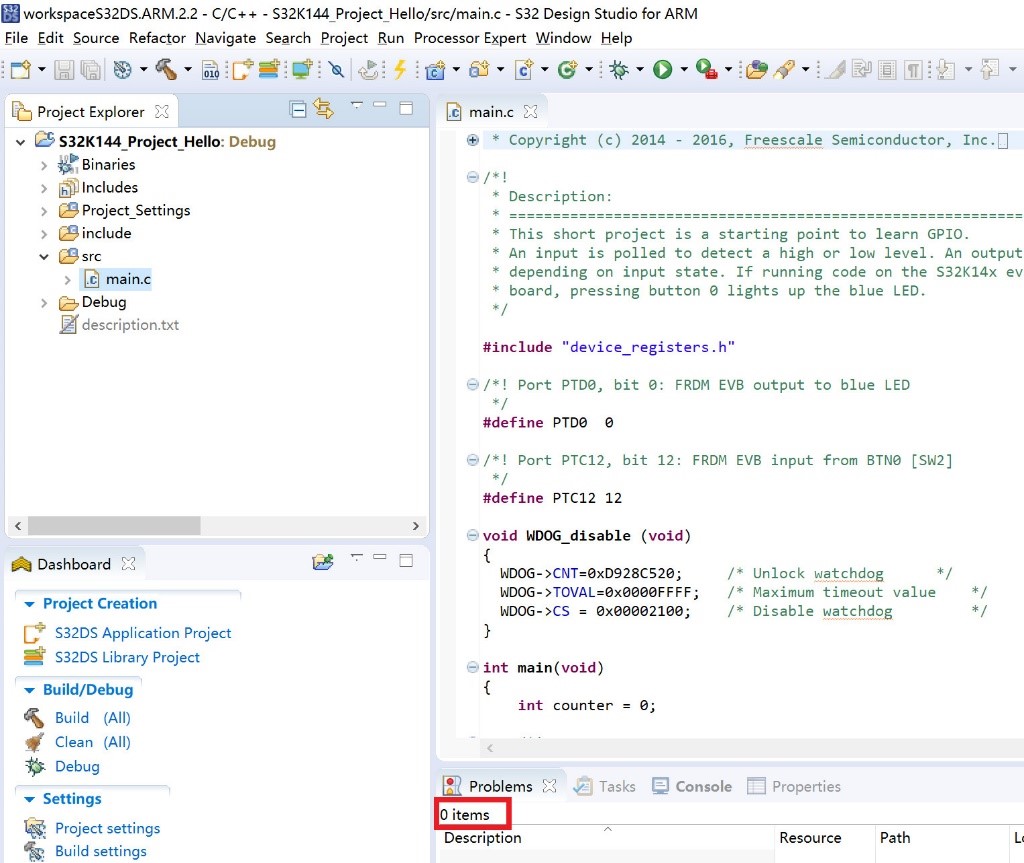Open the Project menu
The width and height of the screenshot is (1024, 863).
coord(344,38)
